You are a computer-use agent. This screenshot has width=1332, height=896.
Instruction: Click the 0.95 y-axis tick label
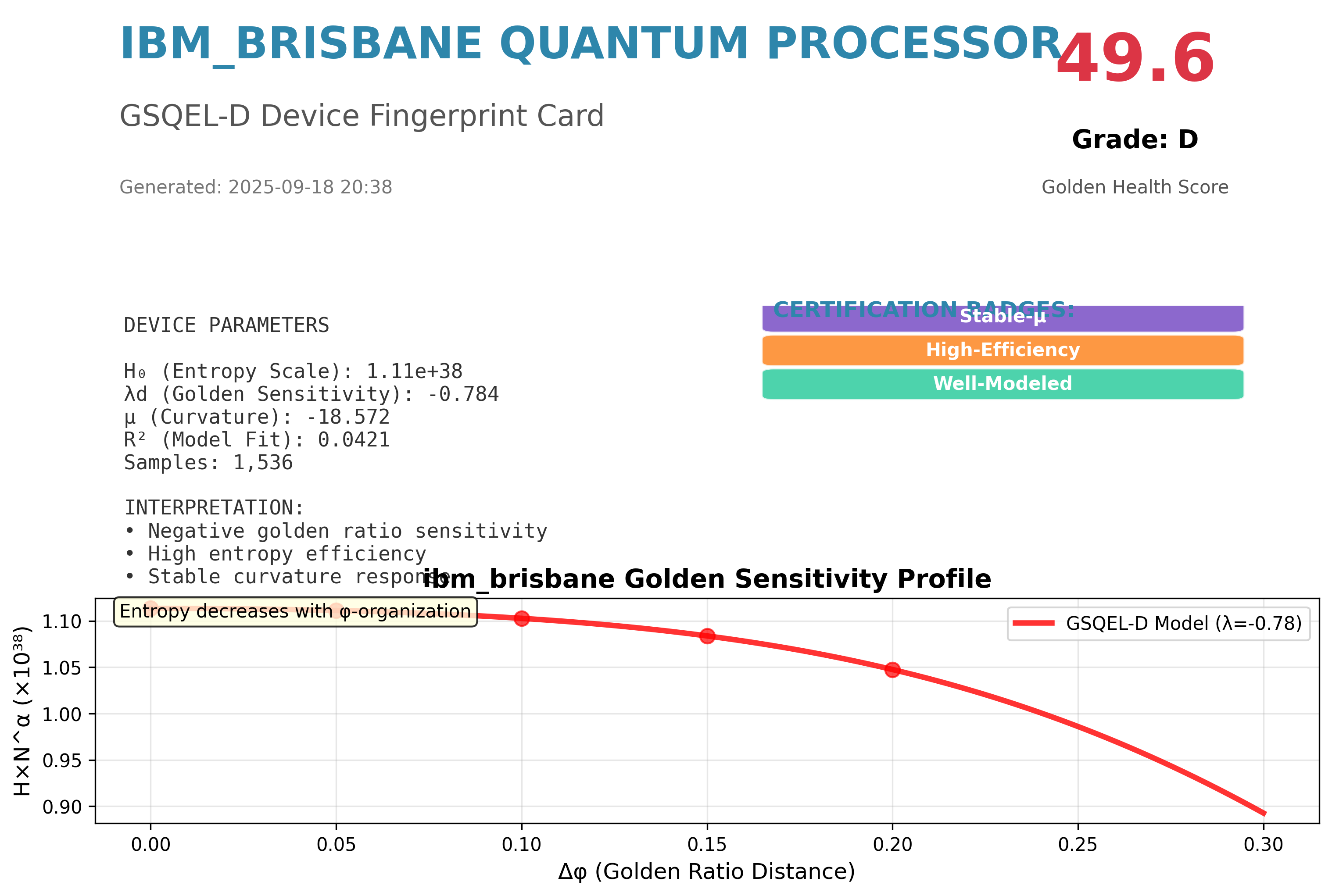tap(62, 760)
